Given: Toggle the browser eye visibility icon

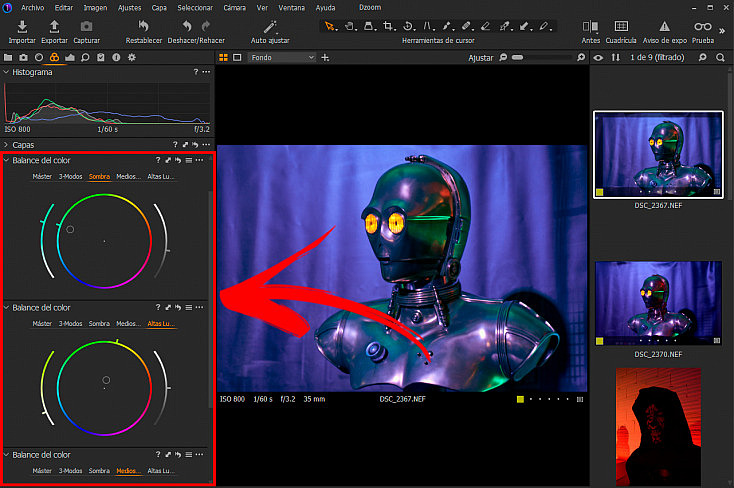Looking at the screenshot, I should [x=598, y=58].
